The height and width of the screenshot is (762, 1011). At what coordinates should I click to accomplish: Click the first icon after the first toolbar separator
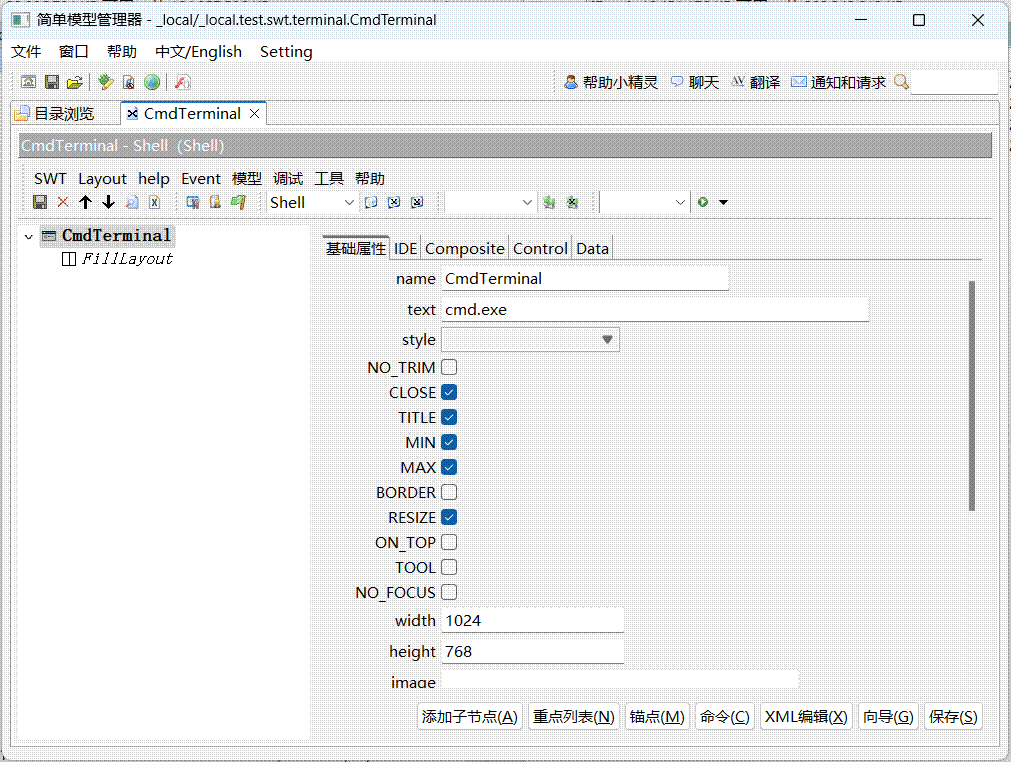[192, 202]
